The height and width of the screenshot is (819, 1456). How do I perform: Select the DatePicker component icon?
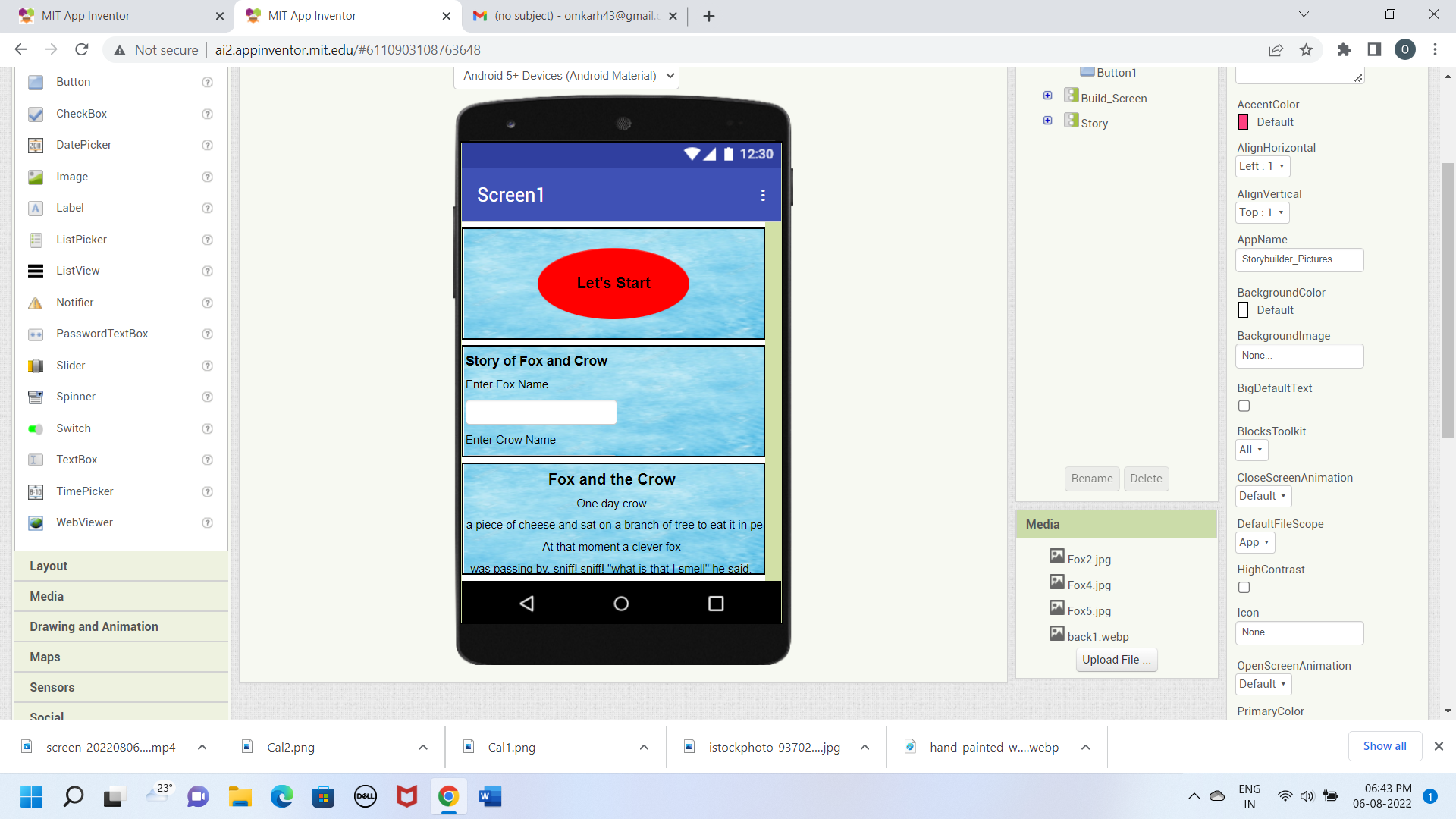[x=36, y=145]
